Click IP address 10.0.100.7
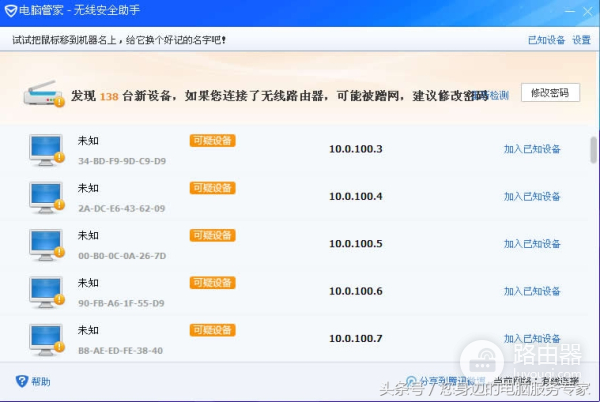The image size is (600, 402). point(356,339)
